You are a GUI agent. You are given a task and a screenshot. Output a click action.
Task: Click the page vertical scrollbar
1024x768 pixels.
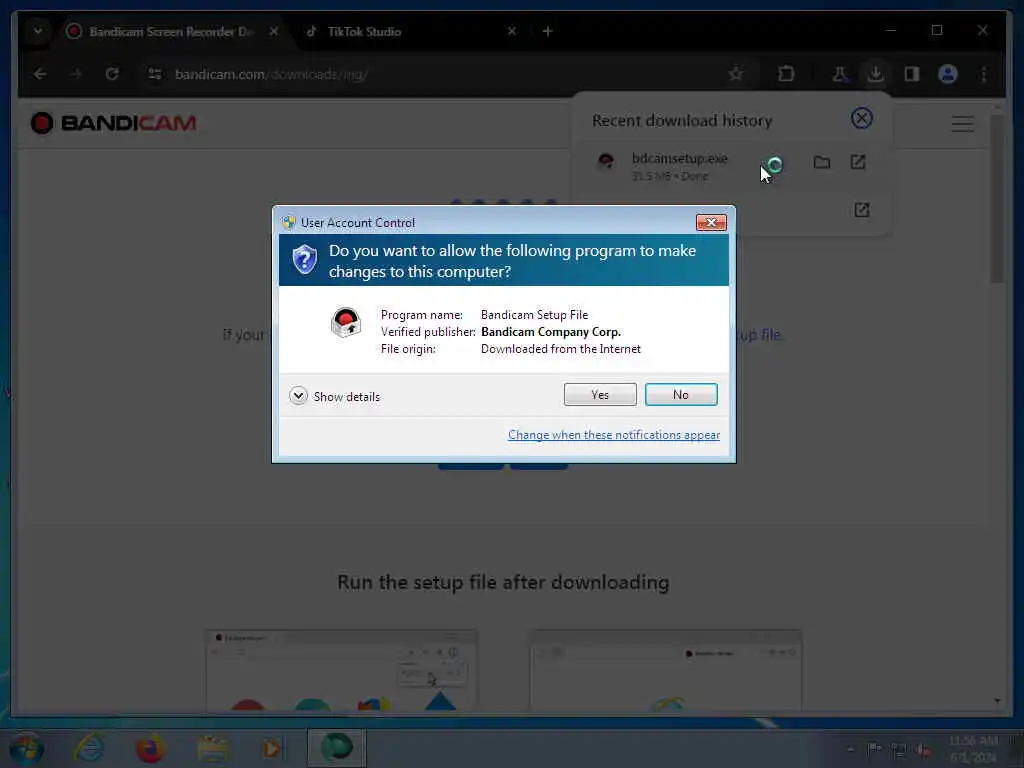(x=997, y=199)
